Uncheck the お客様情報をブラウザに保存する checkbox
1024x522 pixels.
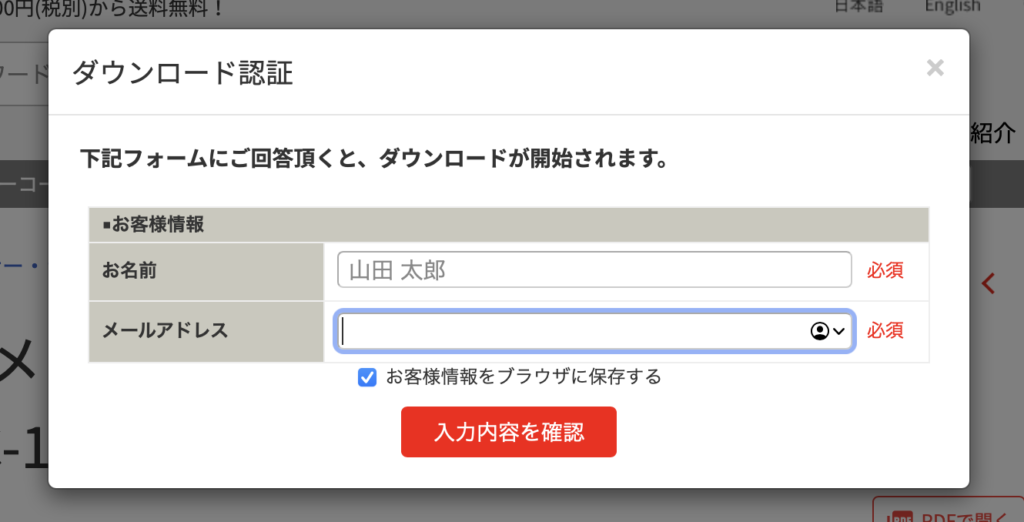tap(367, 378)
